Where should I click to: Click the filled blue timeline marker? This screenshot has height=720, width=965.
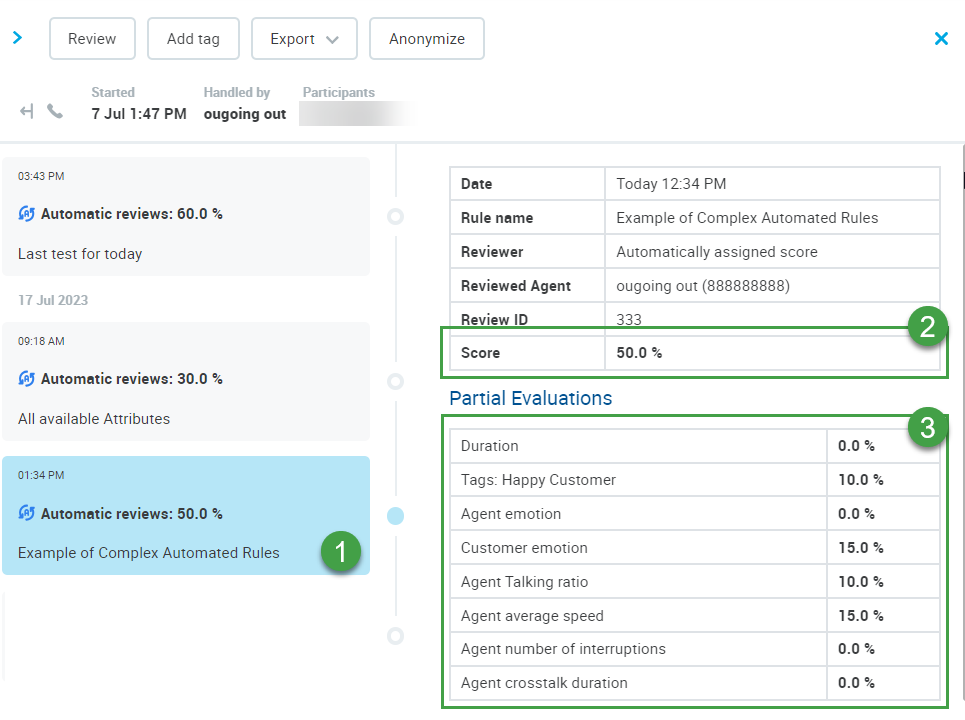(x=396, y=516)
